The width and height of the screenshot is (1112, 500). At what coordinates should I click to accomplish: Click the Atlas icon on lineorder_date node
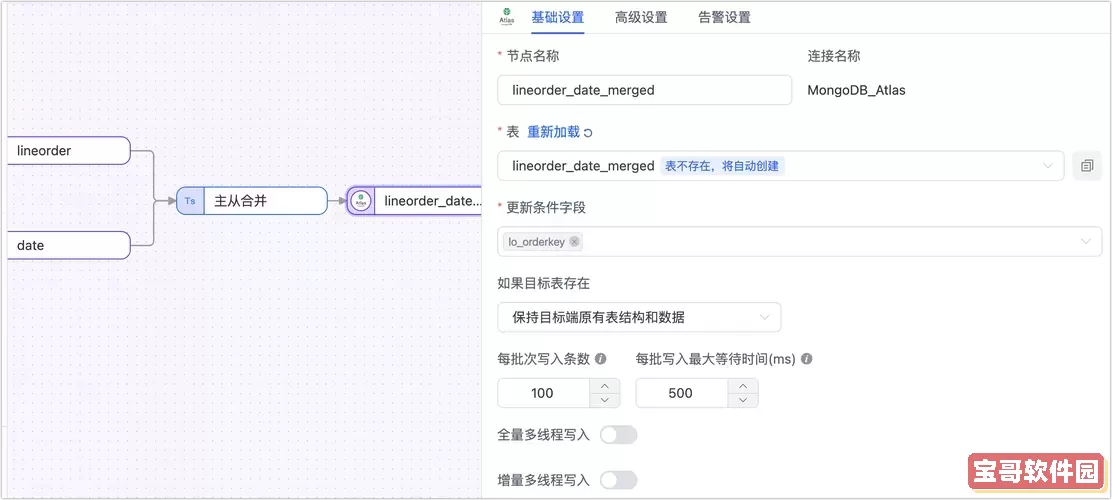pos(362,201)
